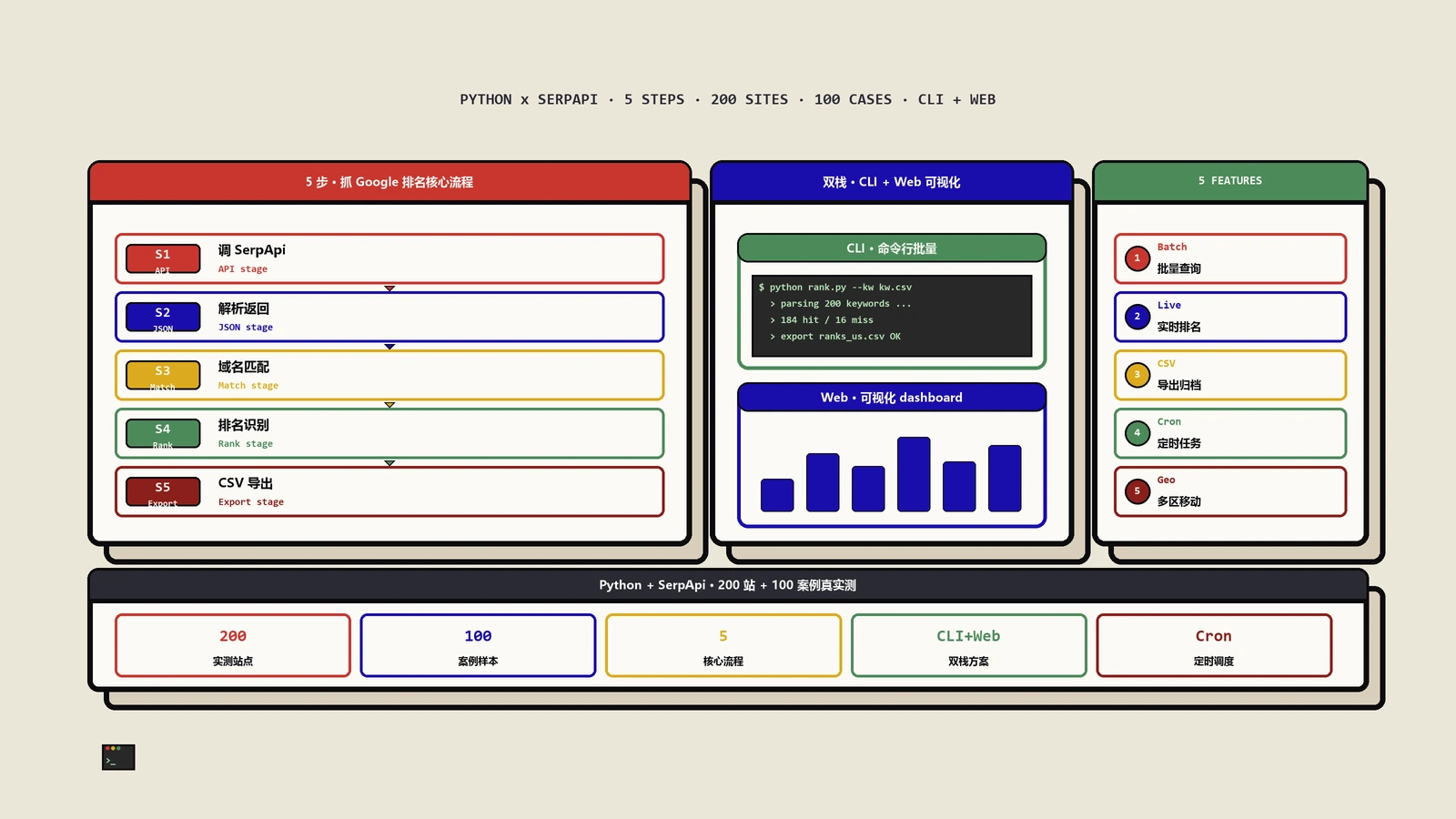Click the "200" value in the 实测站点 card
Image resolution: width=1456 pixels, height=819 pixels.
coord(233,636)
